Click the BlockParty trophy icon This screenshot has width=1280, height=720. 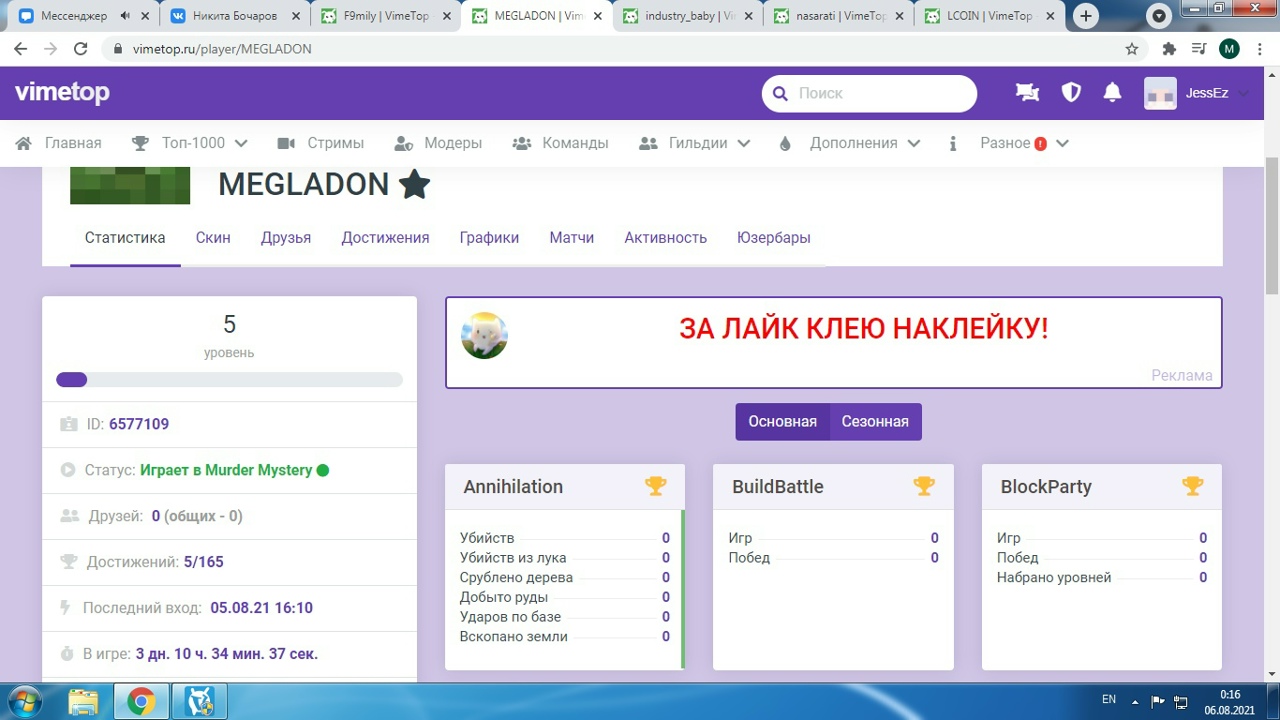tap(1192, 486)
